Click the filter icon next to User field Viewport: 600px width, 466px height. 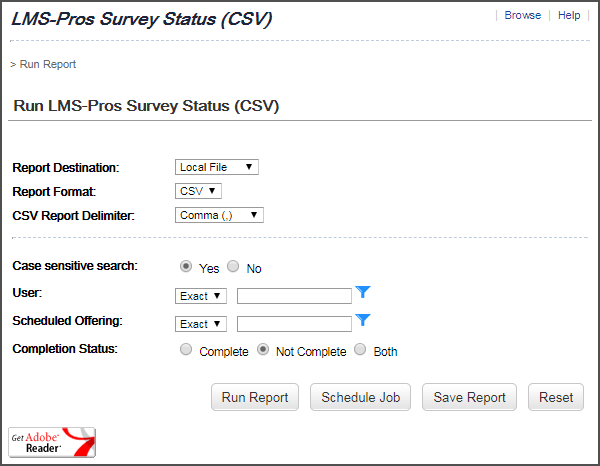(364, 292)
